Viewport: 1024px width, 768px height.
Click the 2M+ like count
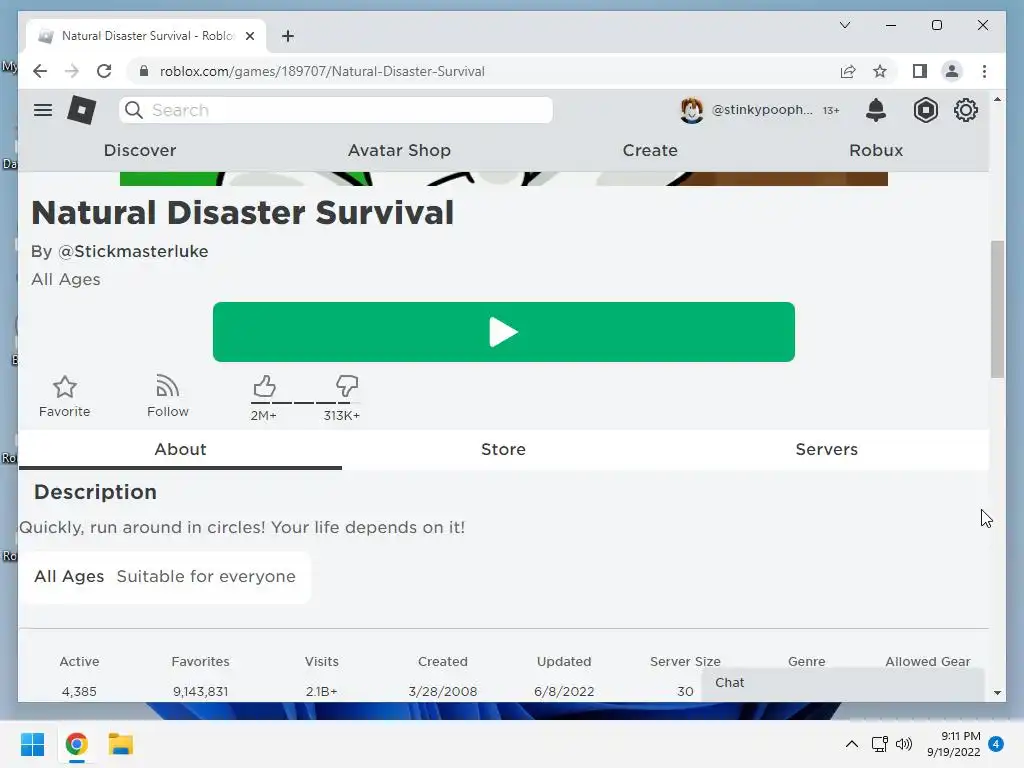[x=264, y=415]
